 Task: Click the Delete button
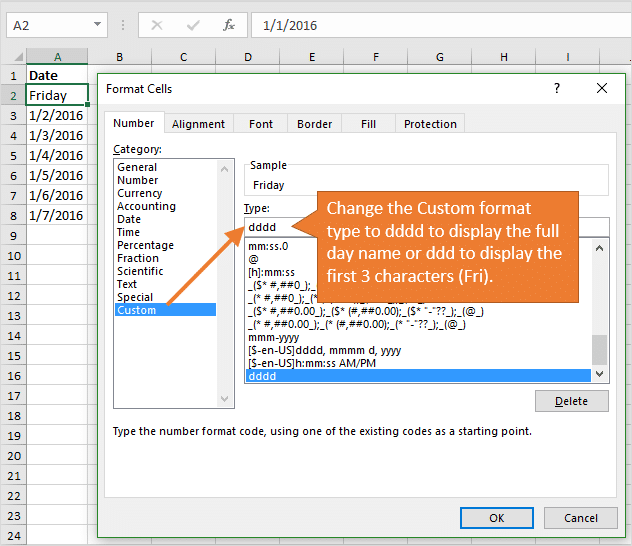[572, 401]
